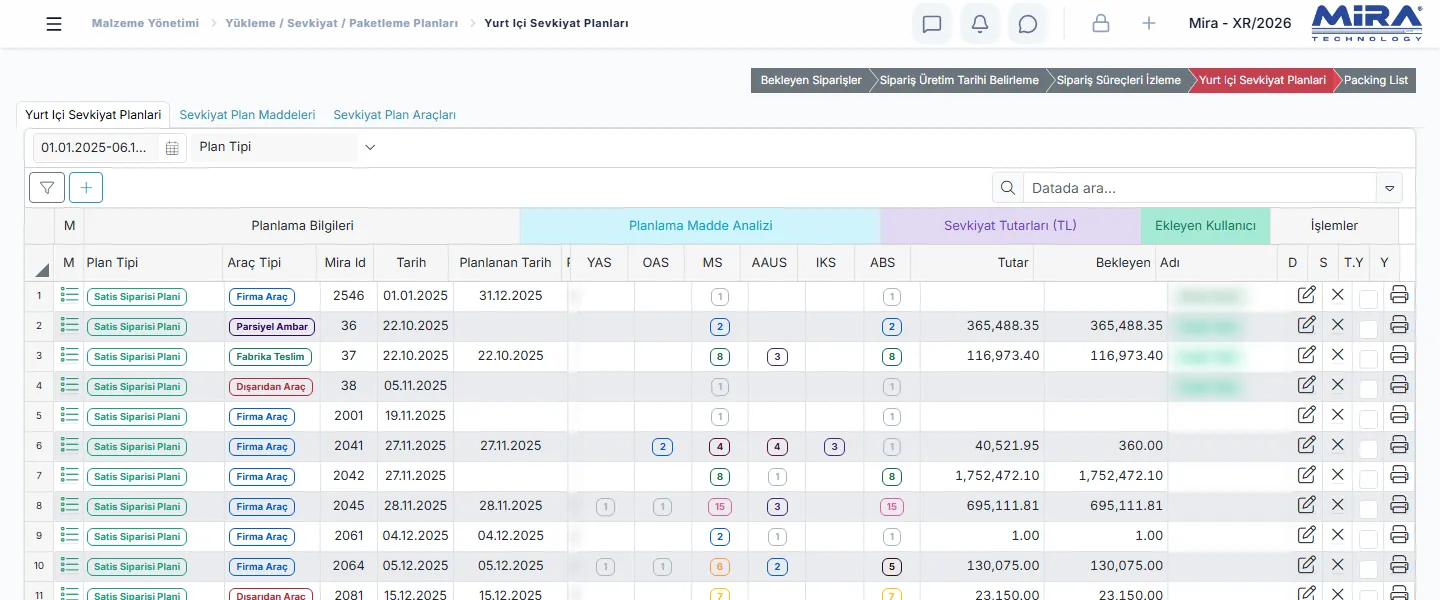The image size is (1440, 600).
Task: Print the plan with Mira Id 2546
Action: point(1399,295)
